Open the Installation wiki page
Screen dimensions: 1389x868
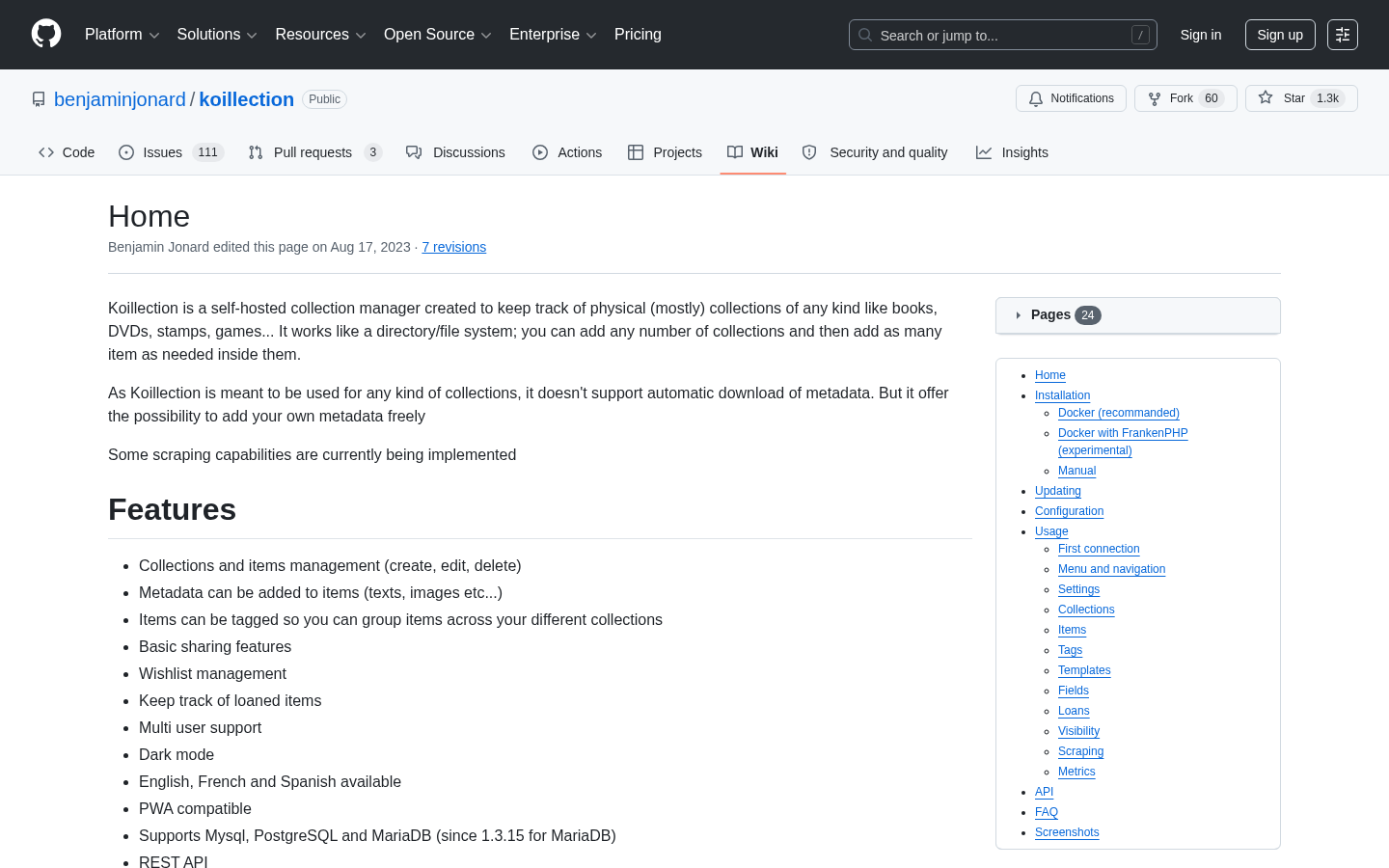(1062, 395)
